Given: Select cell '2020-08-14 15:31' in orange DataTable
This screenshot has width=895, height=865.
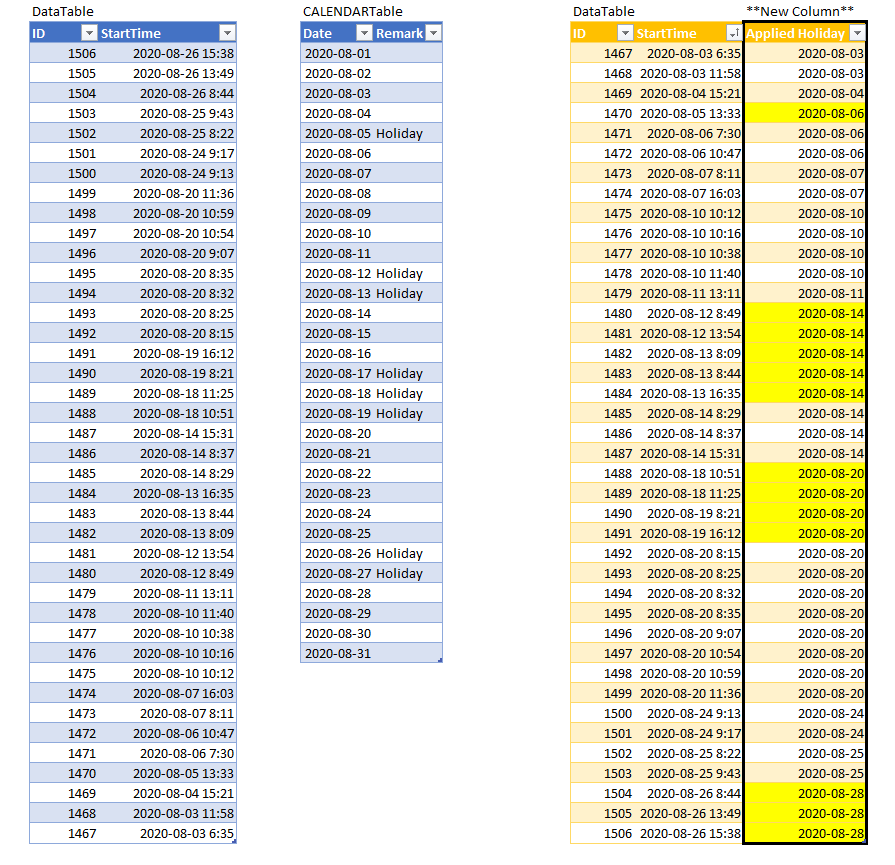Looking at the screenshot, I should 688,453.
